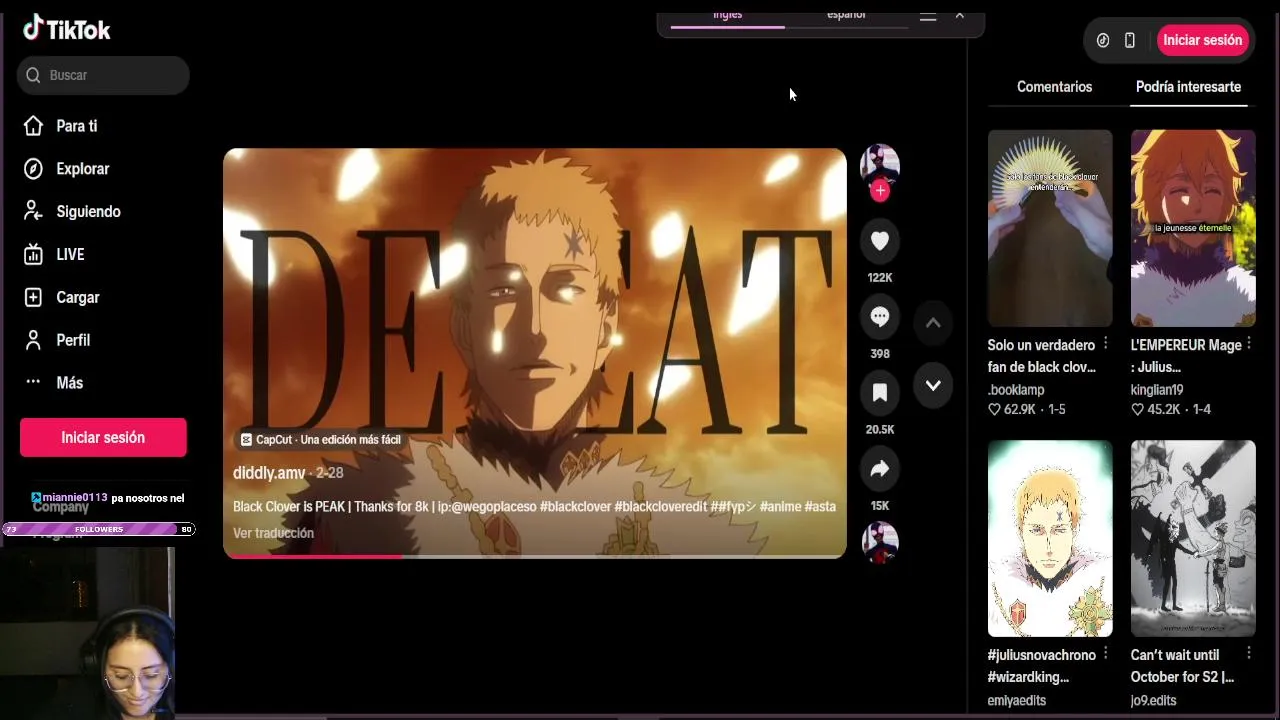Open the #juliusnovachrono video thumbnail
This screenshot has height=720, width=1280.
(1050, 538)
